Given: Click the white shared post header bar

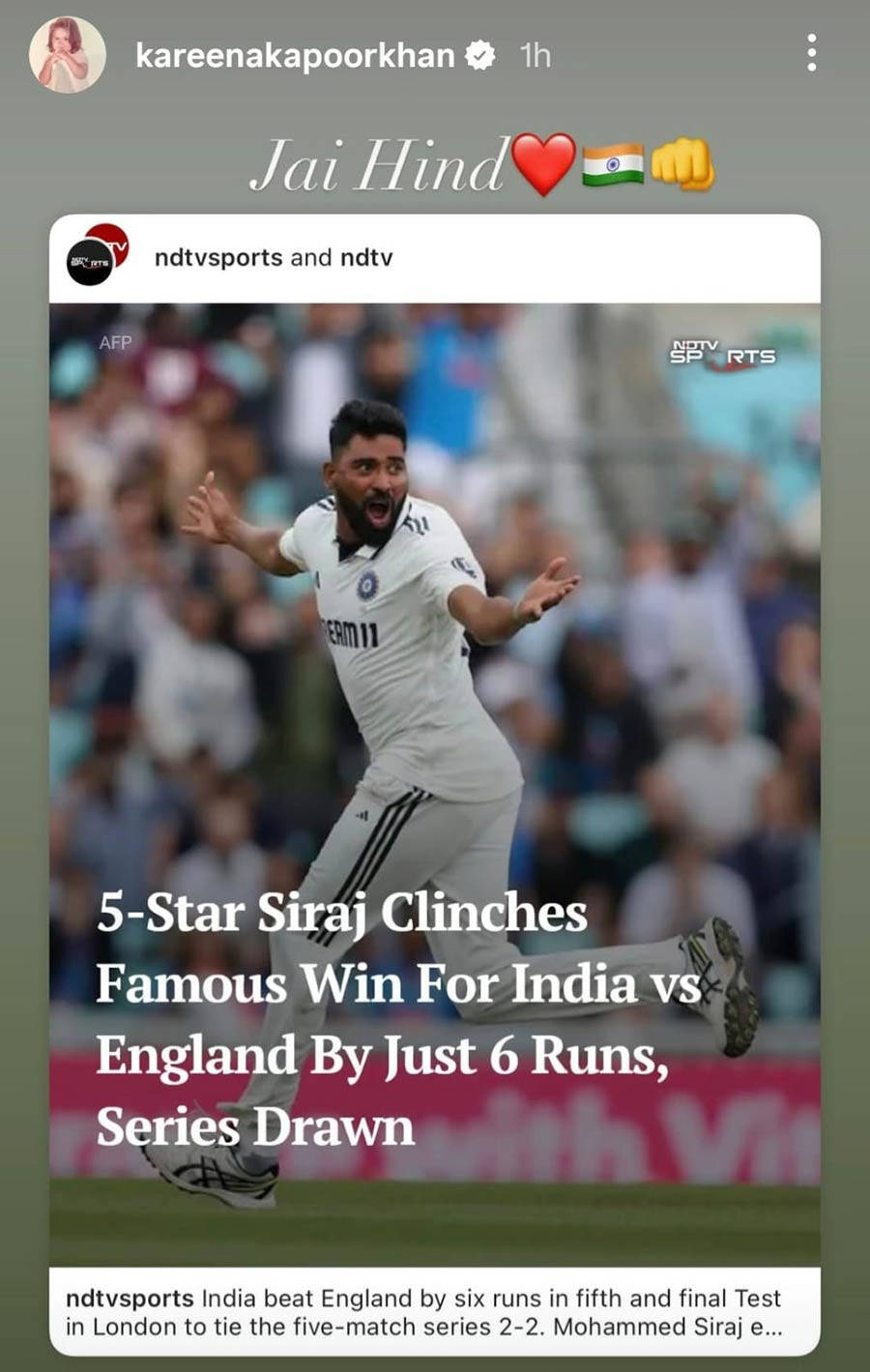Looking at the screenshot, I should (435, 259).
